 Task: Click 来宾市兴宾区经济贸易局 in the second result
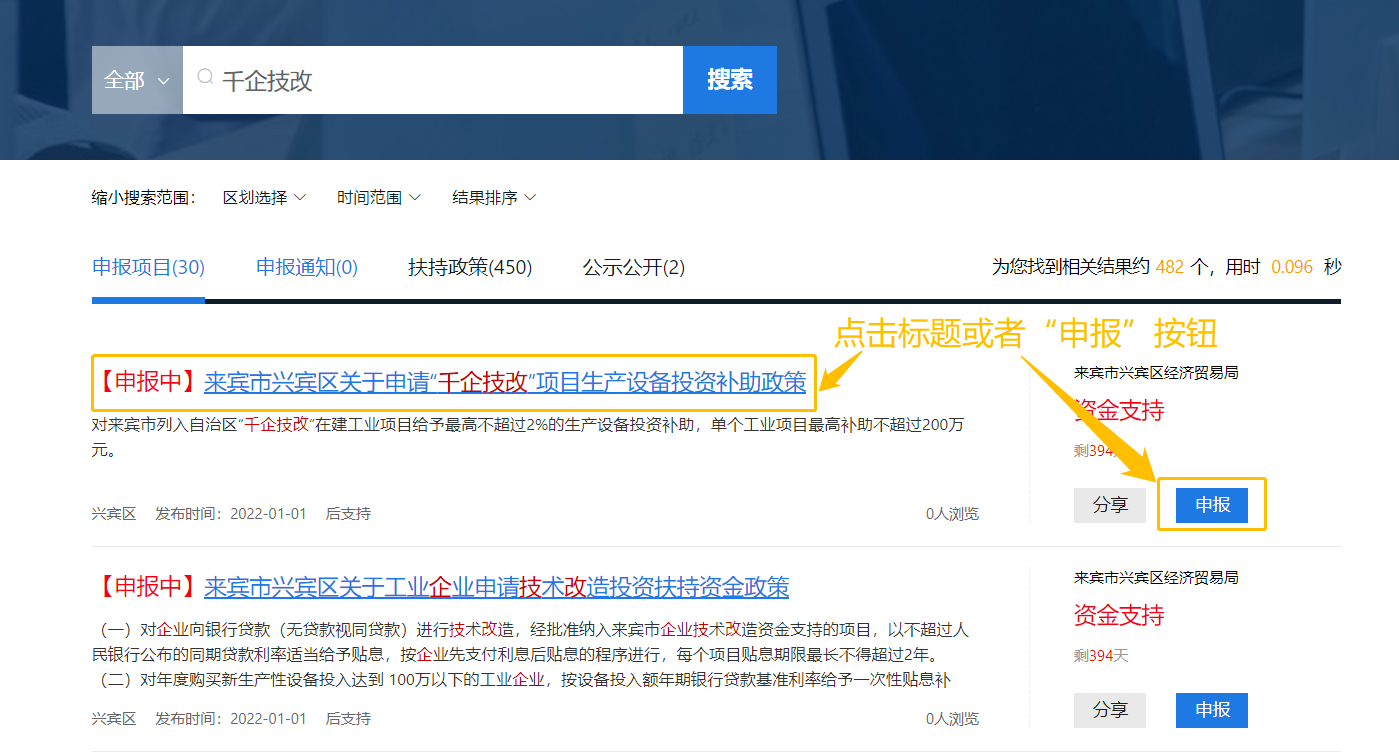(x=1156, y=578)
